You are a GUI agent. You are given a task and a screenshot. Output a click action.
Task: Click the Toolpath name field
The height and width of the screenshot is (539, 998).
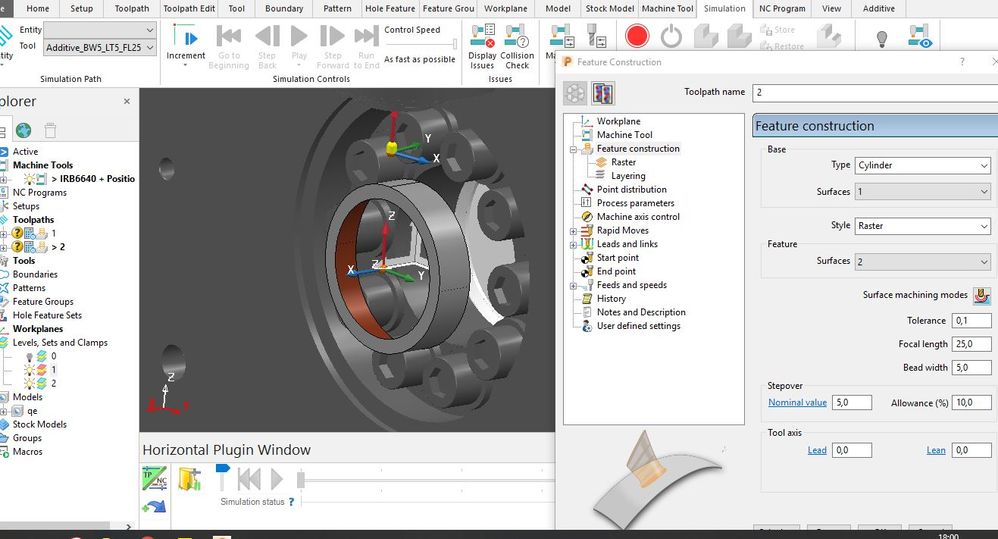(875, 93)
